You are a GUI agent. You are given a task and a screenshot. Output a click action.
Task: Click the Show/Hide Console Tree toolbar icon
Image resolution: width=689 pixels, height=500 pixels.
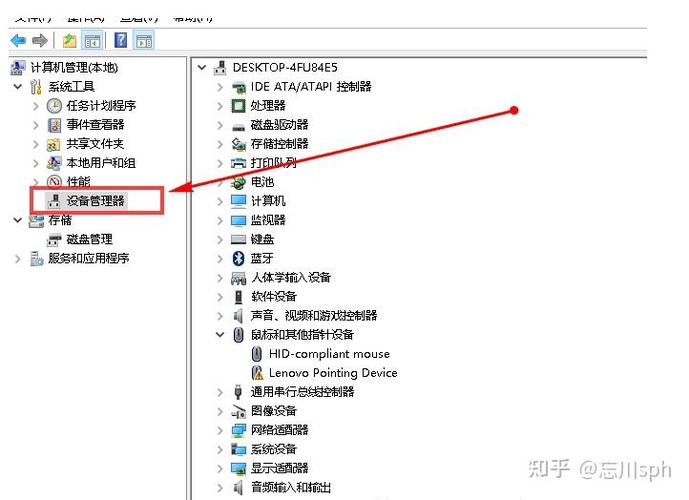(x=93, y=41)
